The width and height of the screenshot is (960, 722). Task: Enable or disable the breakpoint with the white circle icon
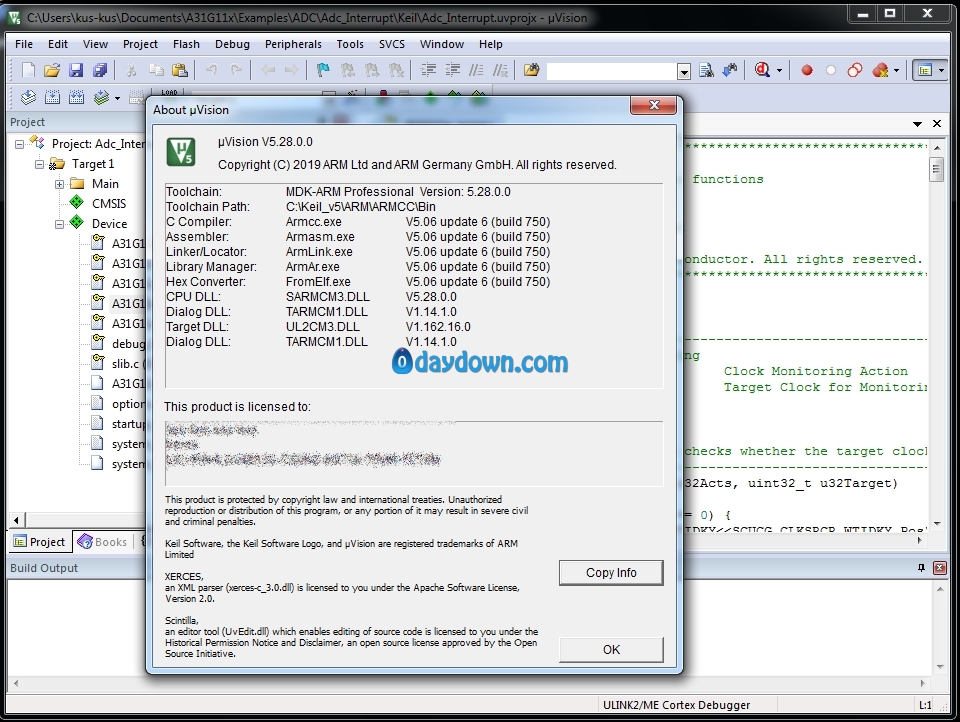[x=831, y=70]
